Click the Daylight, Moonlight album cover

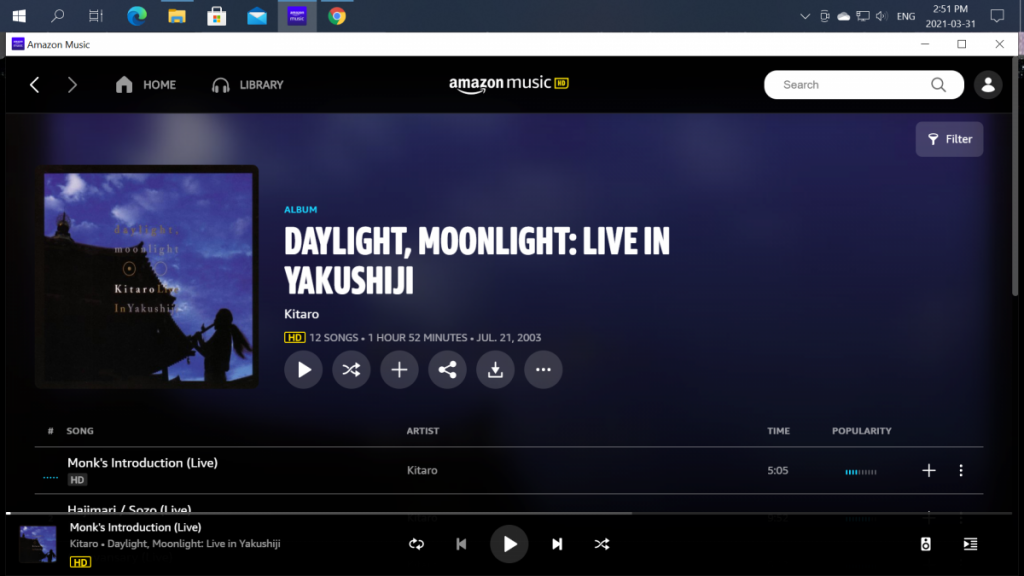click(x=147, y=277)
